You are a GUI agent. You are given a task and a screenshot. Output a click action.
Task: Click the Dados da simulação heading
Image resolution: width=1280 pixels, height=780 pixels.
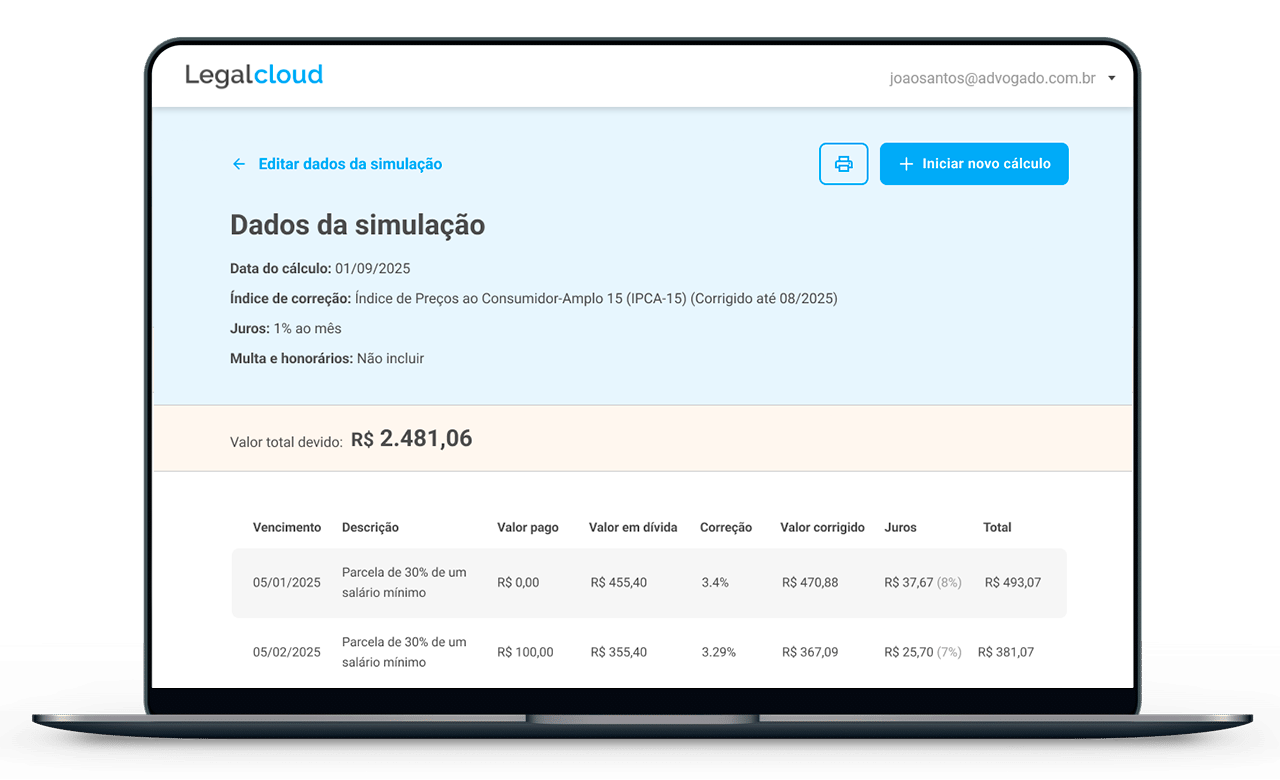357,225
